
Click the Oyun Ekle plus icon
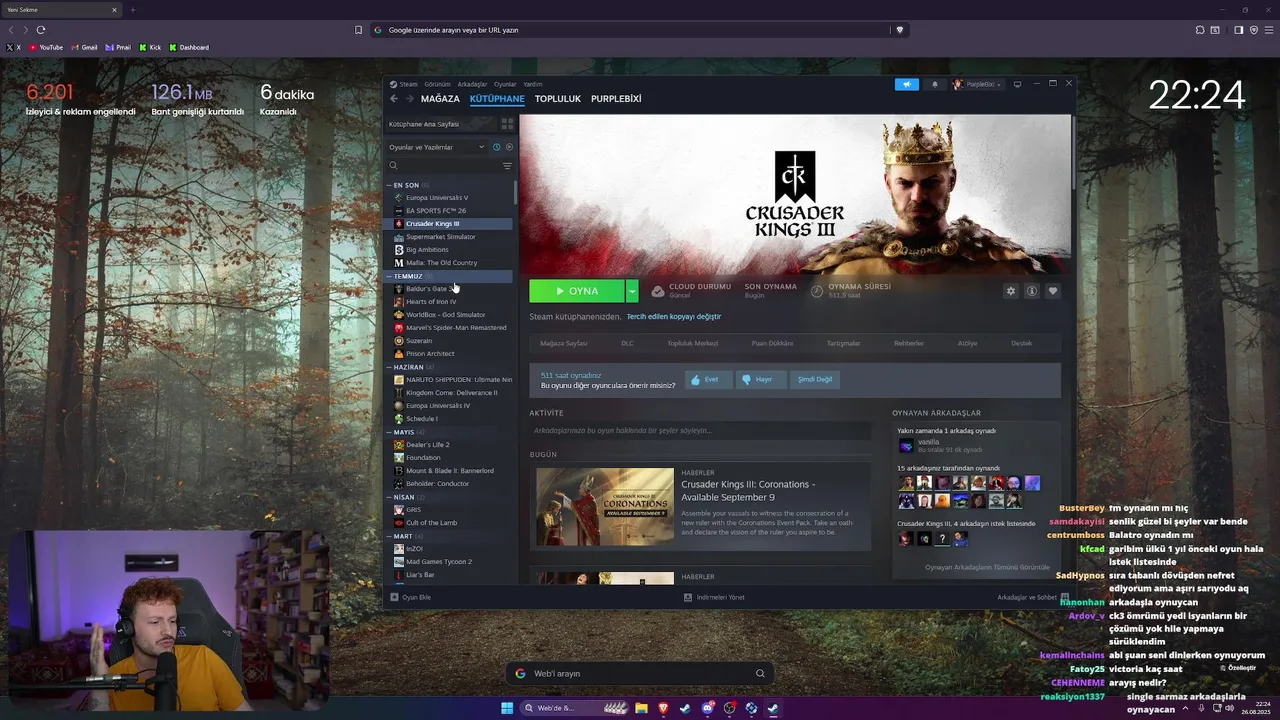pos(394,597)
